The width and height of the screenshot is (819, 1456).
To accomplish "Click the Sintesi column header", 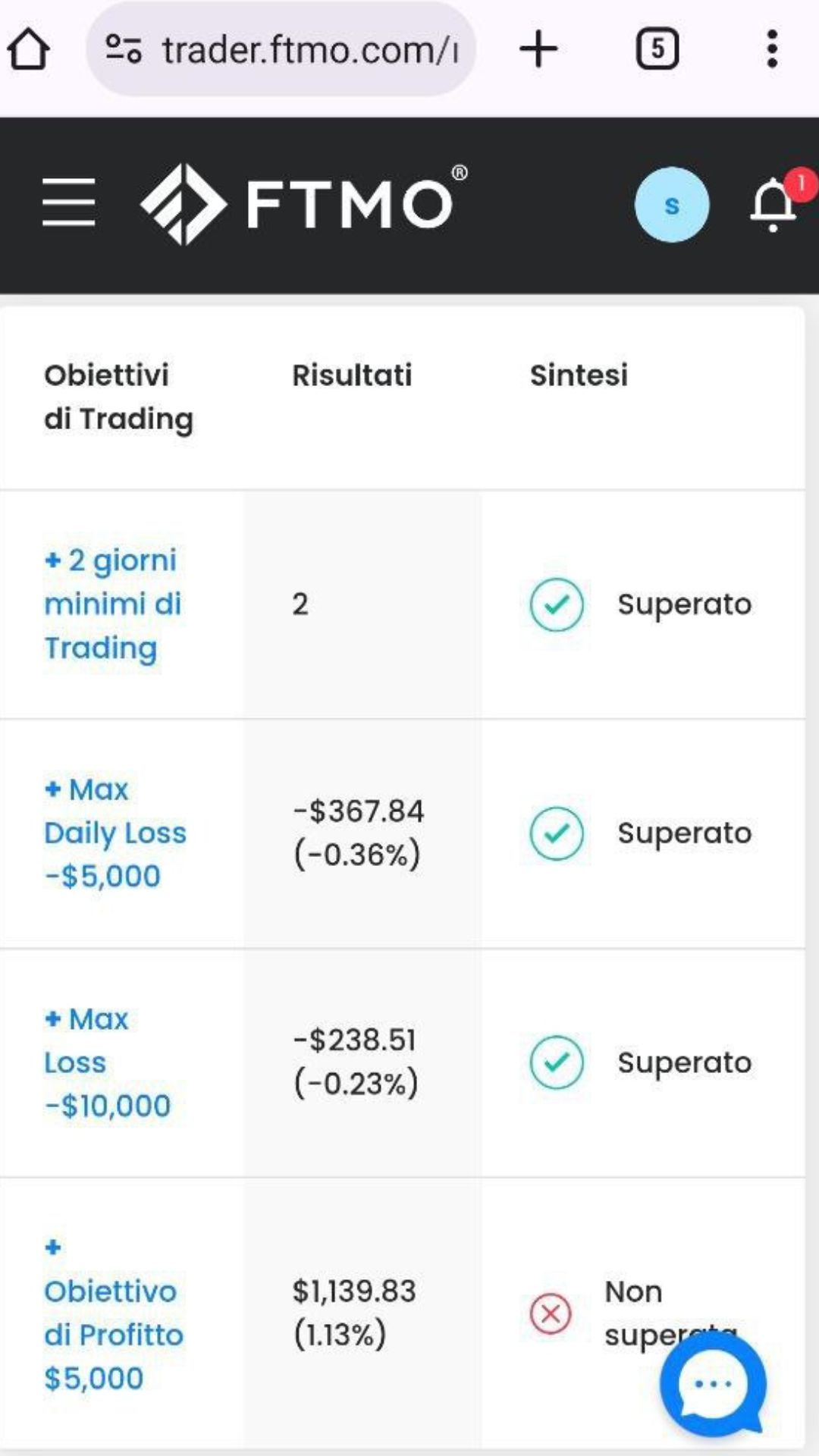I will [x=579, y=375].
